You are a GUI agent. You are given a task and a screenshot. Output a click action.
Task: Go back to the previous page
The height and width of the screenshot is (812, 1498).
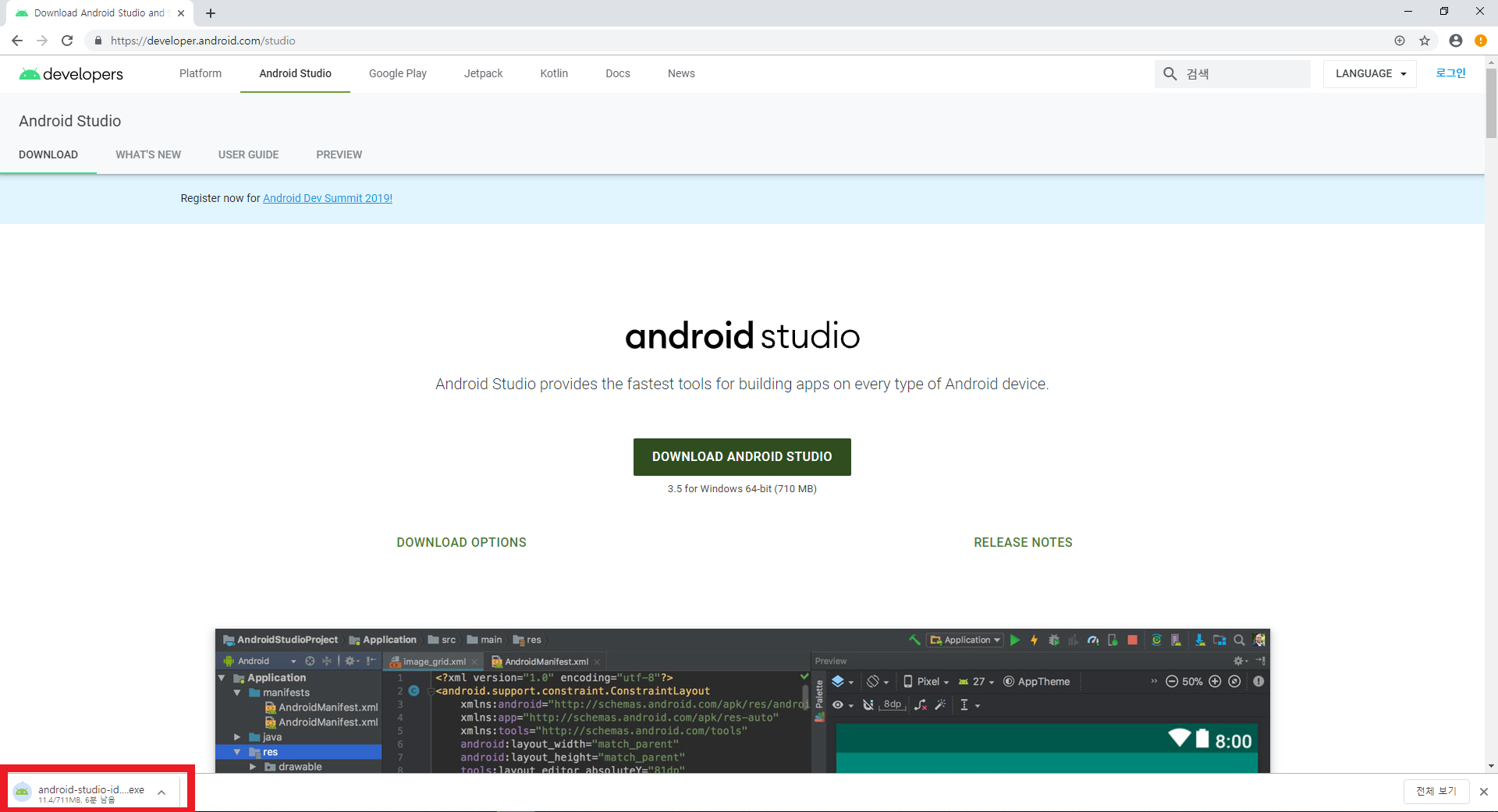click(x=17, y=41)
